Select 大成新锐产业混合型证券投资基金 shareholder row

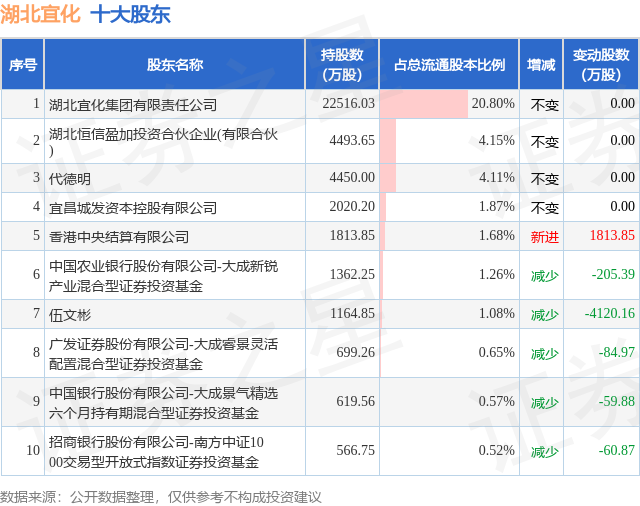(x=163, y=275)
